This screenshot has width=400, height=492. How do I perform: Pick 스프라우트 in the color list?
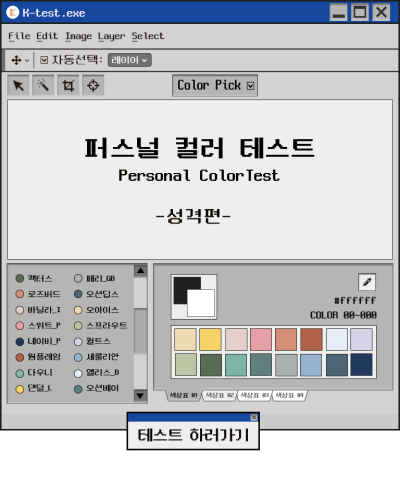pyautogui.click(x=100, y=325)
